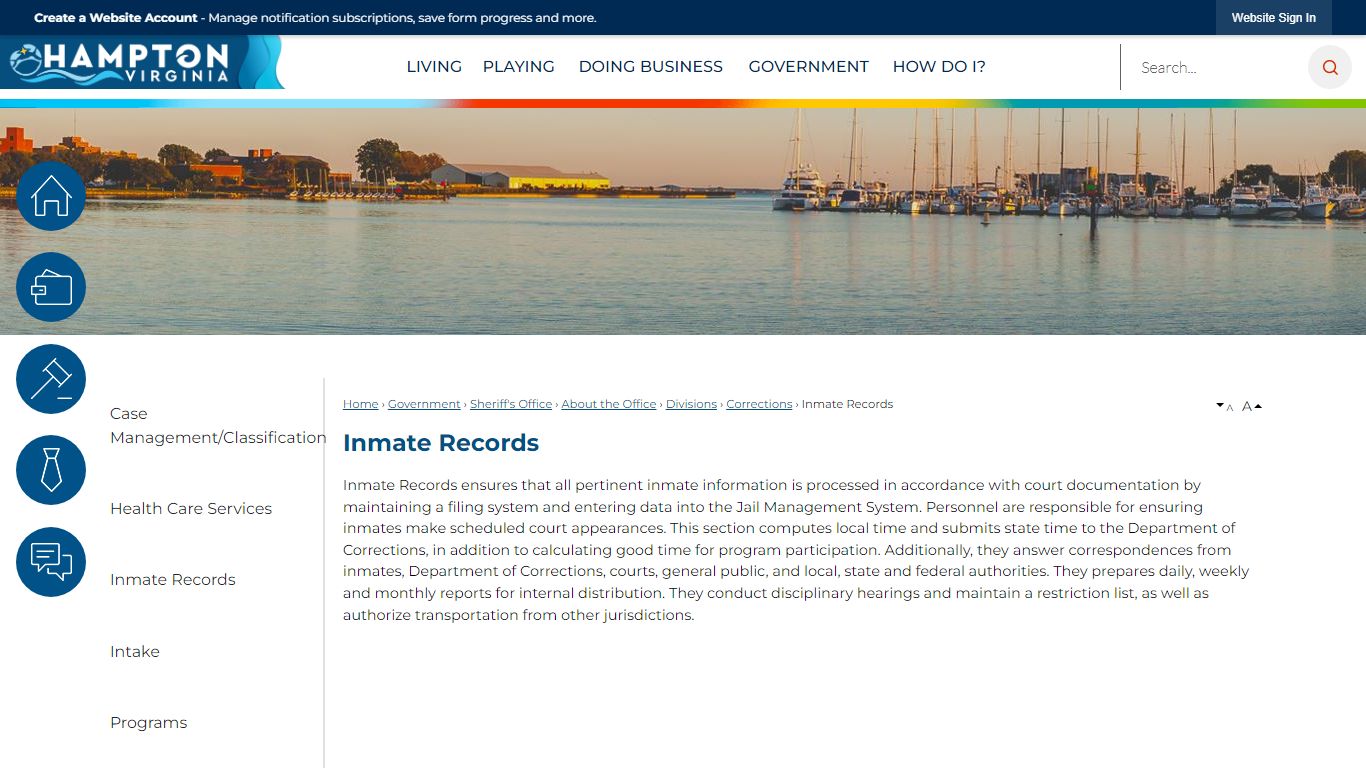Open the Corrections breadcrumb link
Image resolution: width=1366 pixels, height=768 pixels.
[x=759, y=403]
